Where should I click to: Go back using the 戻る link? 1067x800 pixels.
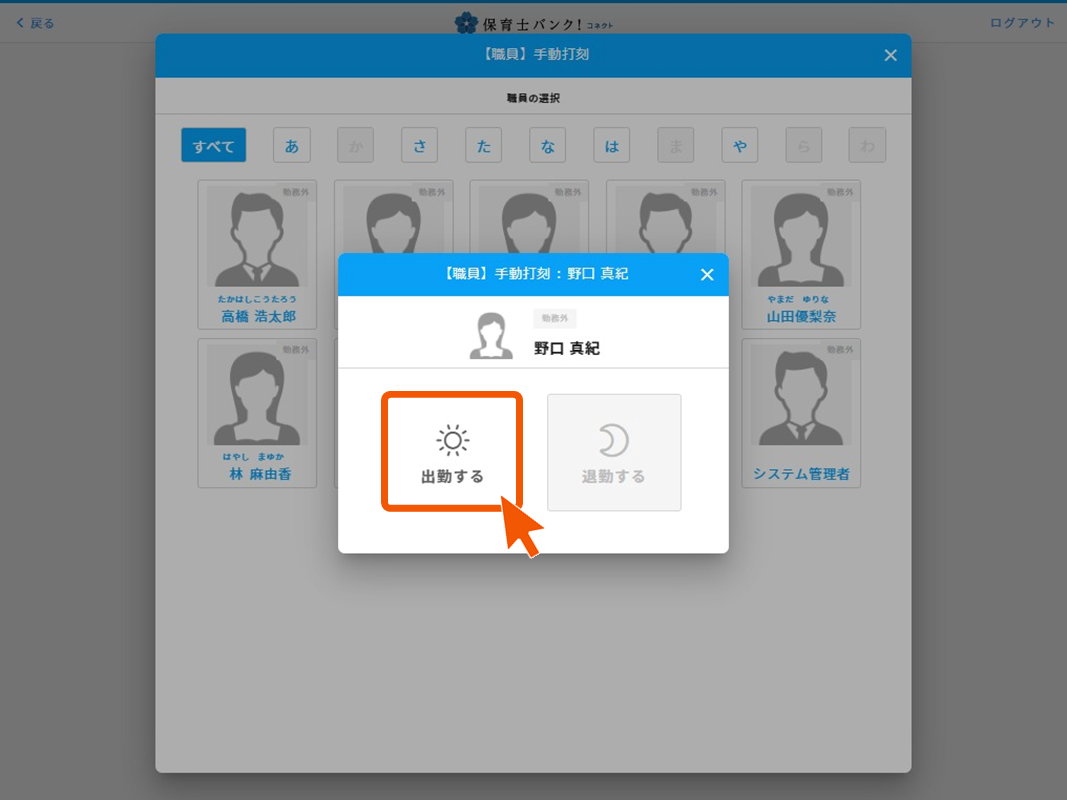(36, 23)
